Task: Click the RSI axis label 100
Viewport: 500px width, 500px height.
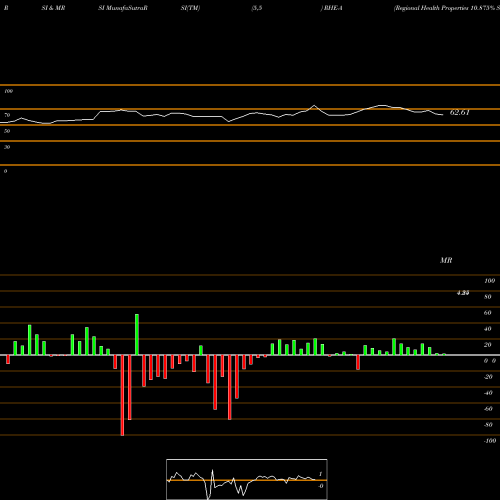Action: [8, 91]
